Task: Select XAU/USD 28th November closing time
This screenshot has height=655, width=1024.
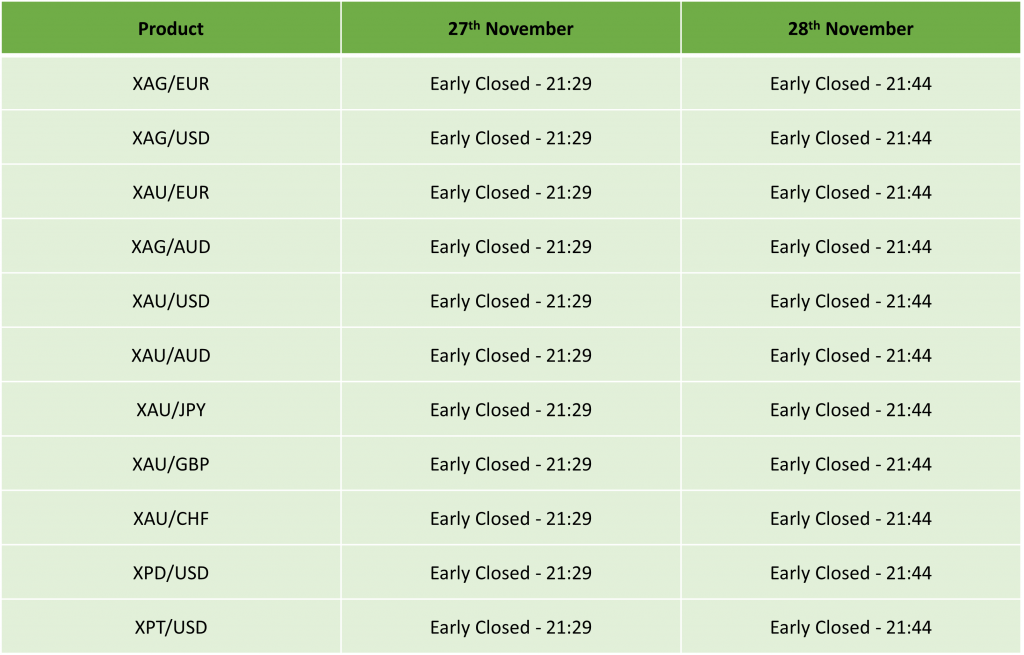Action: click(851, 301)
